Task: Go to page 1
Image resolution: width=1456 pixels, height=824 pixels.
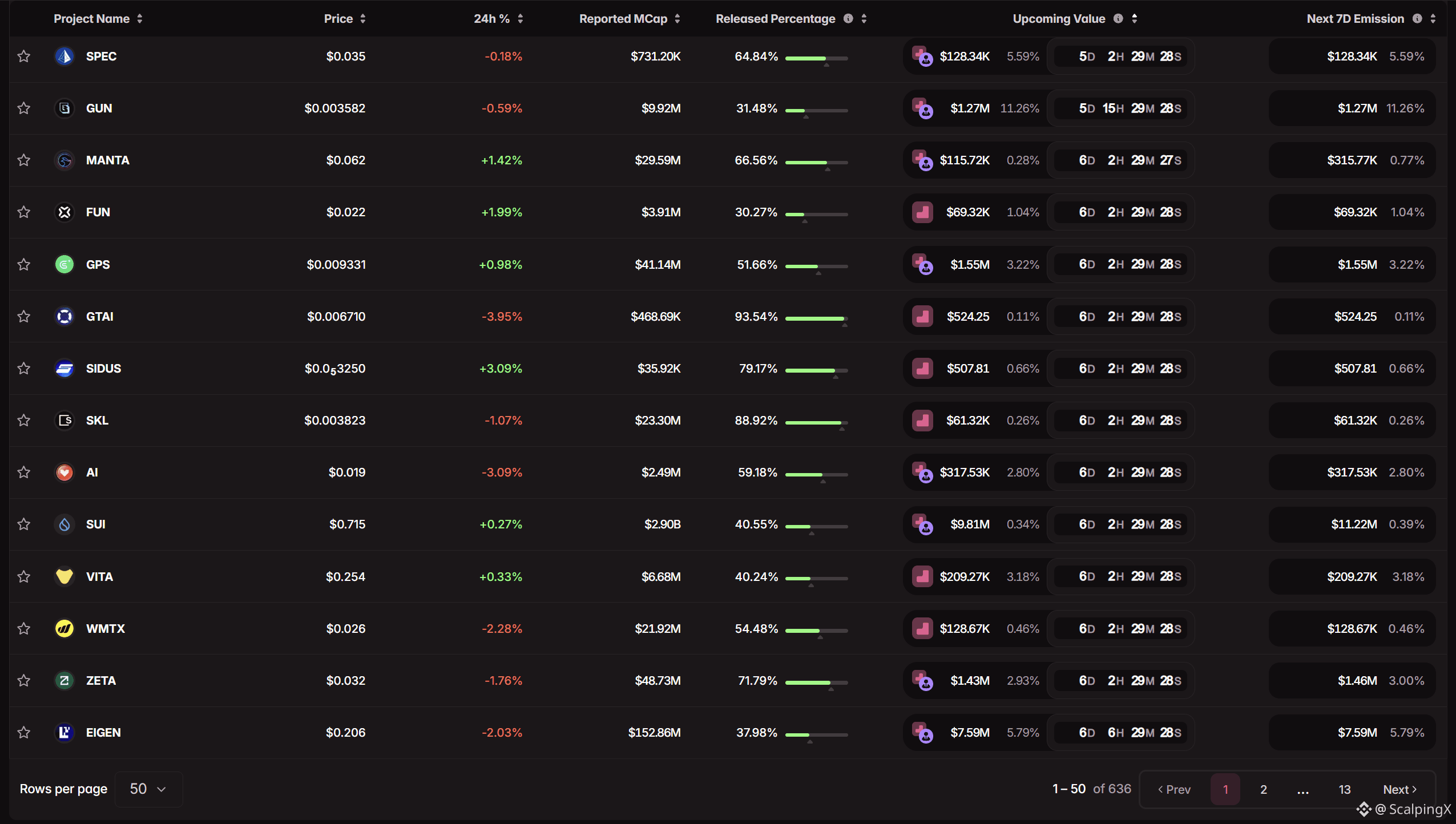Action: tap(1225, 789)
